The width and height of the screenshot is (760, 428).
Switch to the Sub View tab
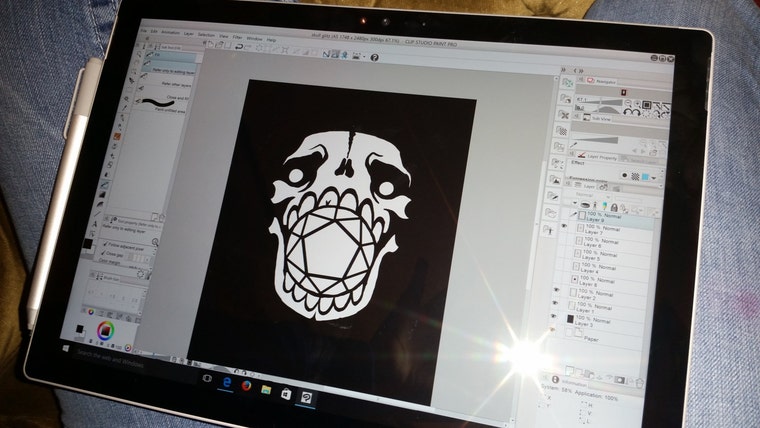coord(597,118)
